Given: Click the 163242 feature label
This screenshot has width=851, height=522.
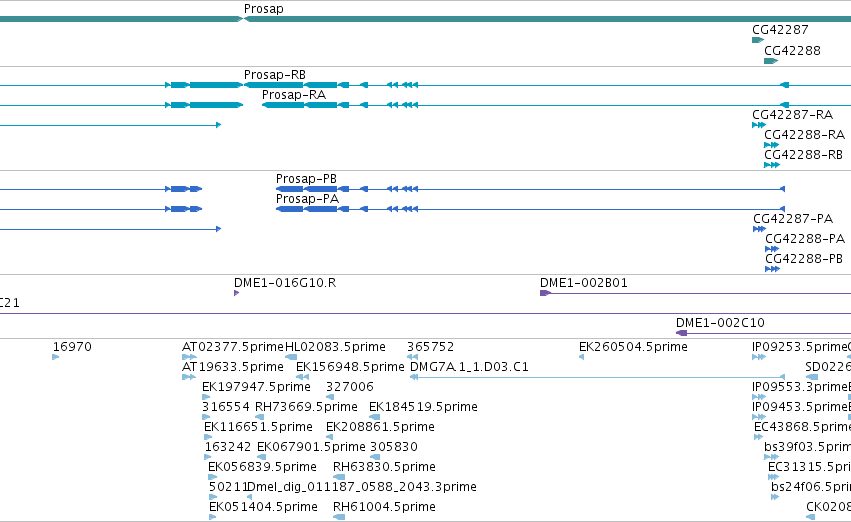Looking at the screenshot, I should tap(228, 448).
